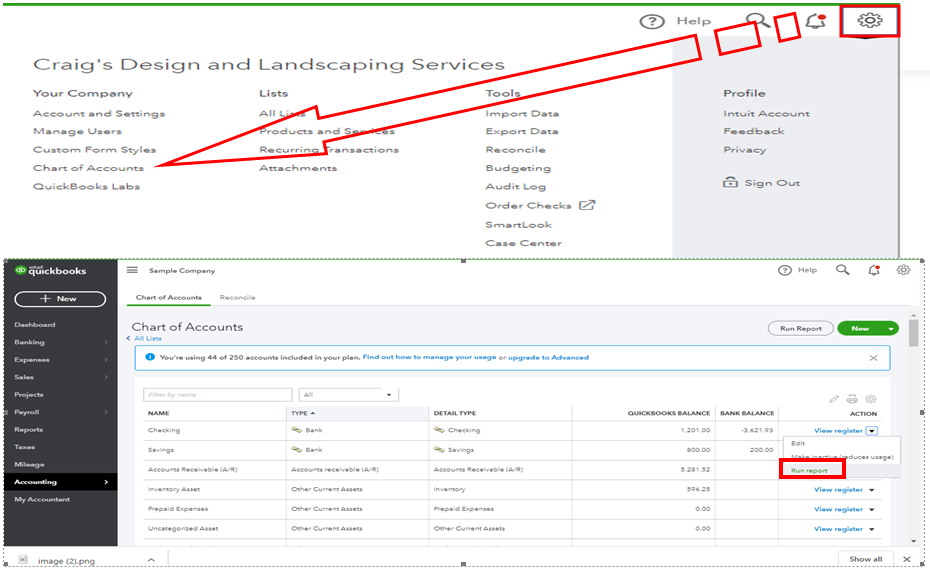
Task: Open QuickBooks Labs in settings menu
Action: click(x=87, y=186)
